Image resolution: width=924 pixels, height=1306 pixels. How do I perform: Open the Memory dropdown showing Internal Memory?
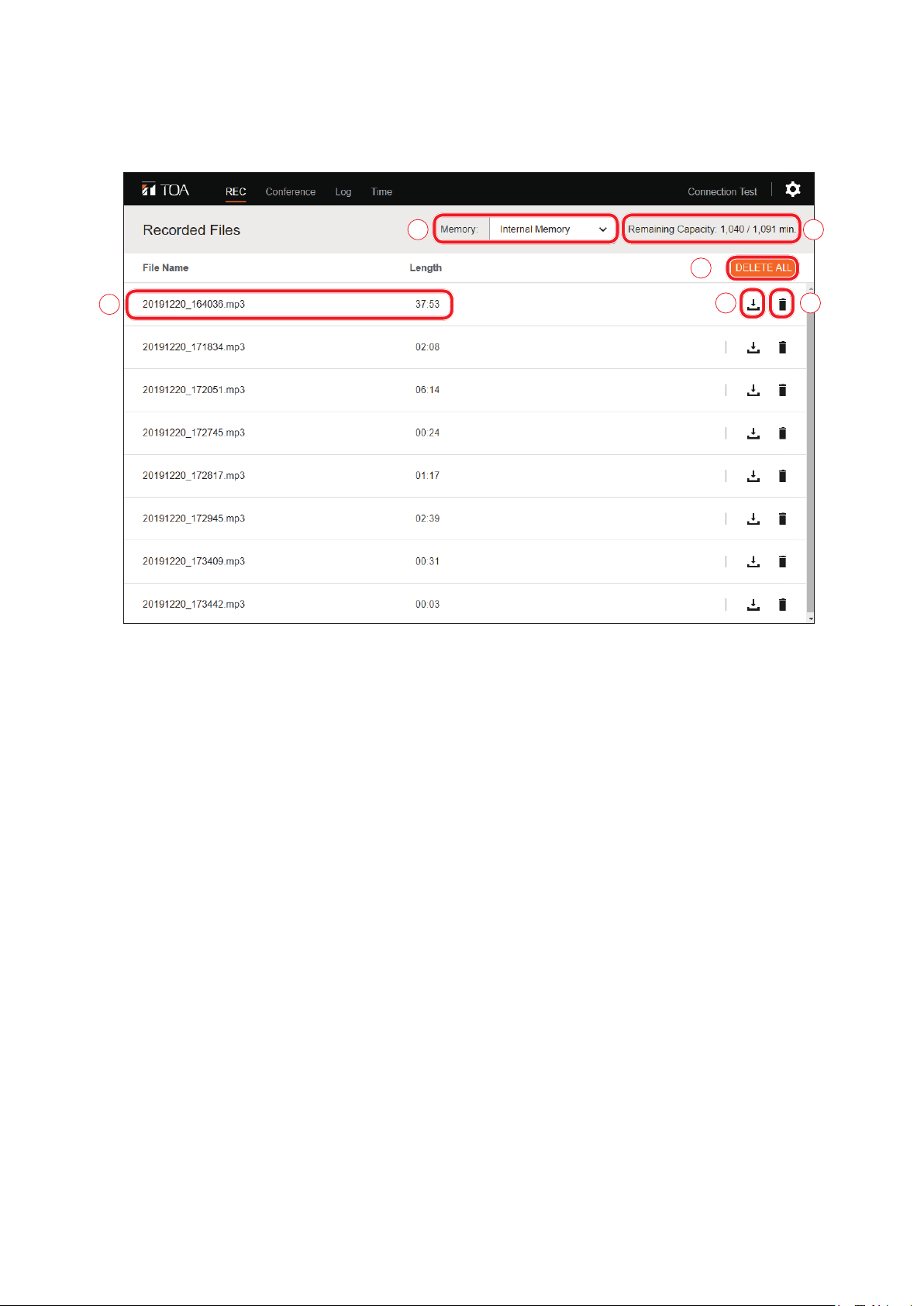[553, 229]
